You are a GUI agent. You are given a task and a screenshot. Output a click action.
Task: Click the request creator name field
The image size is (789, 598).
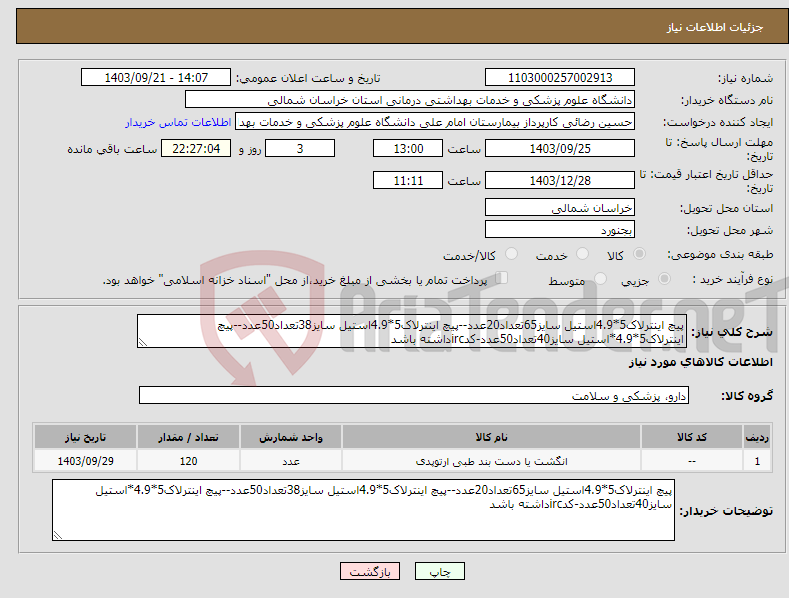point(435,122)
